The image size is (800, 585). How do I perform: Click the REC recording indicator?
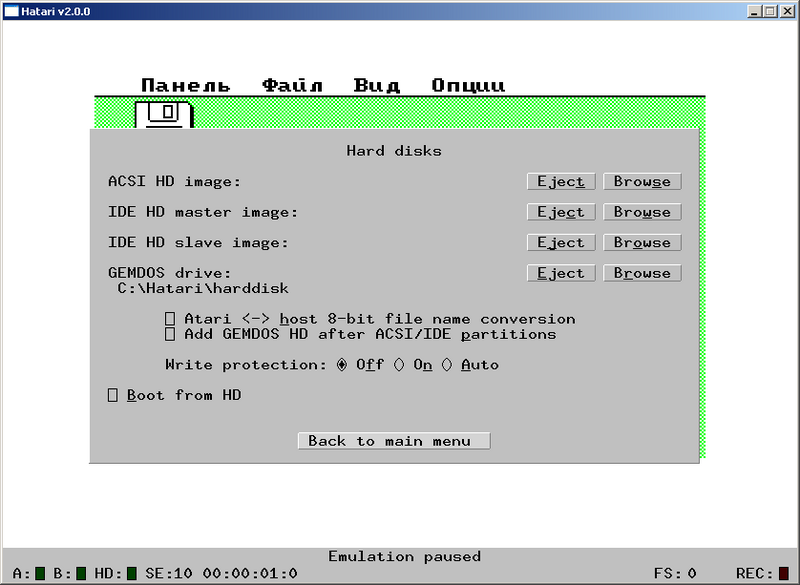784,573
